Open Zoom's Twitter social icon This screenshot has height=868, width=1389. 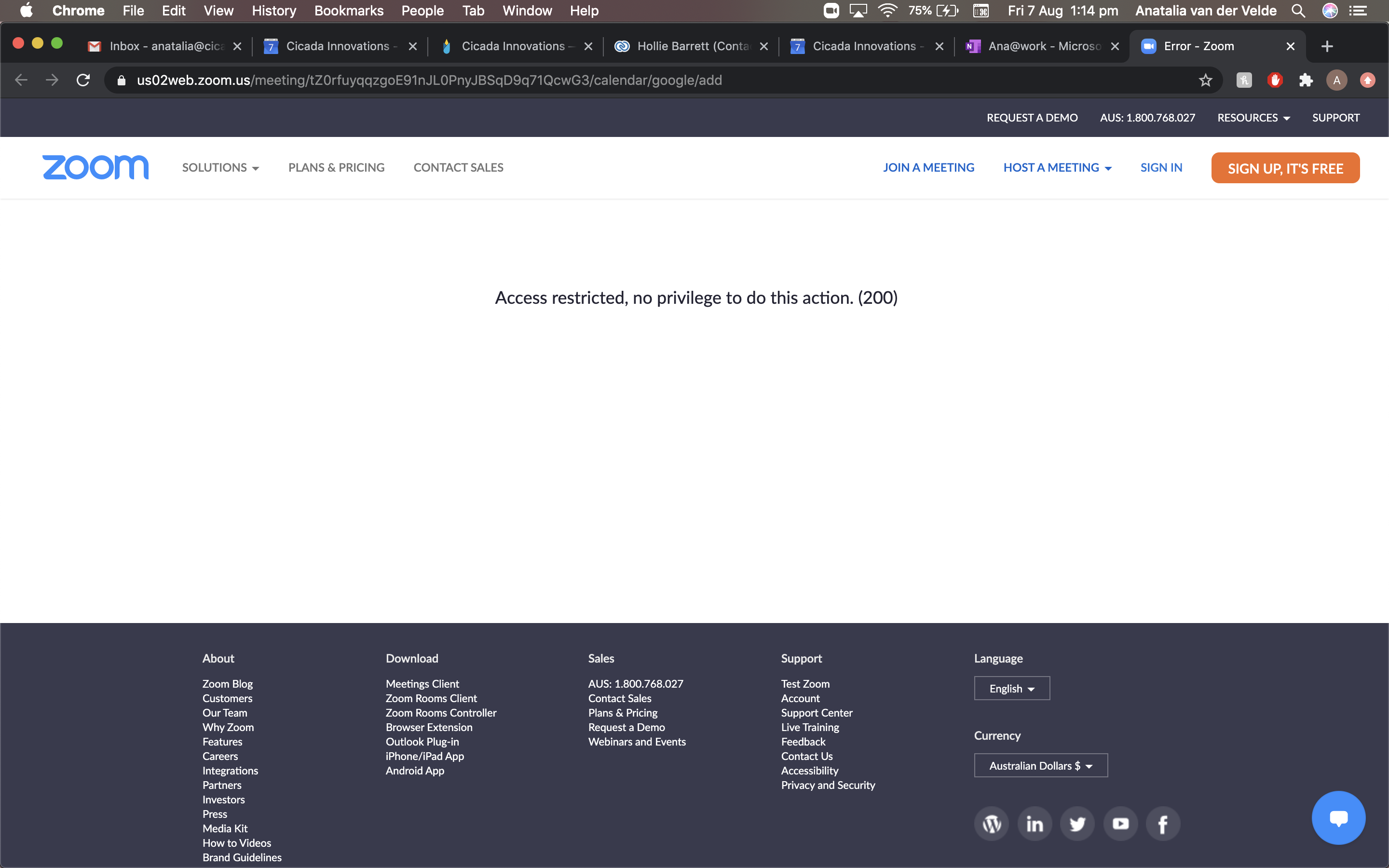coord(1077,824)
